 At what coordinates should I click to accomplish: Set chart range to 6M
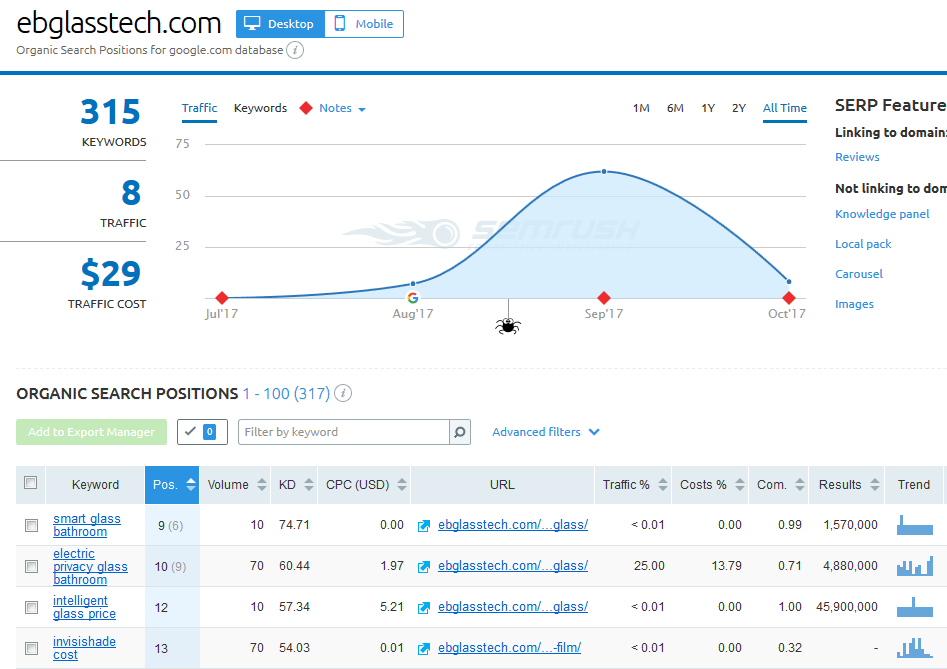point(675,108)
